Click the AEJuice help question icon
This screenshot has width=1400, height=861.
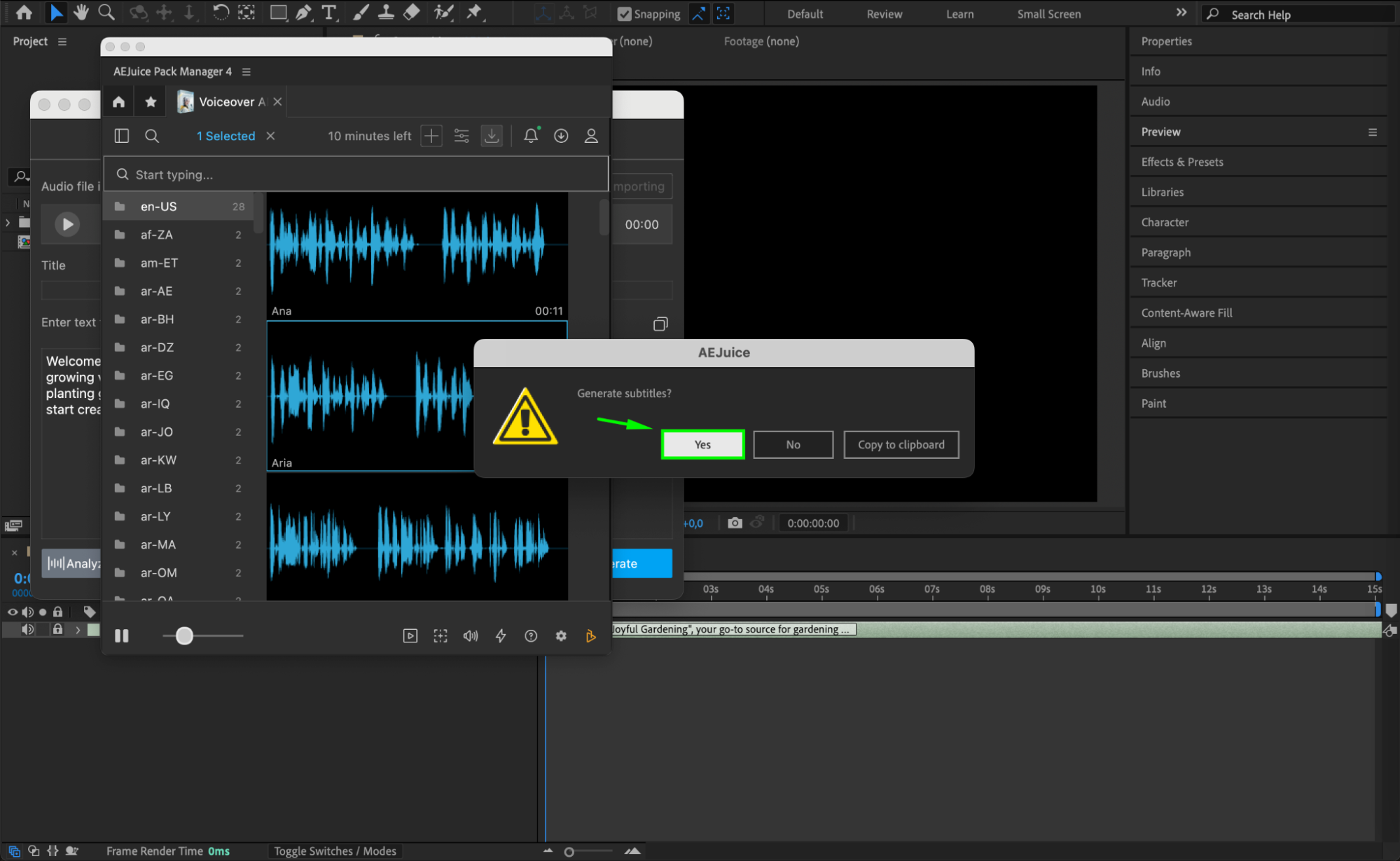point(531,635)
